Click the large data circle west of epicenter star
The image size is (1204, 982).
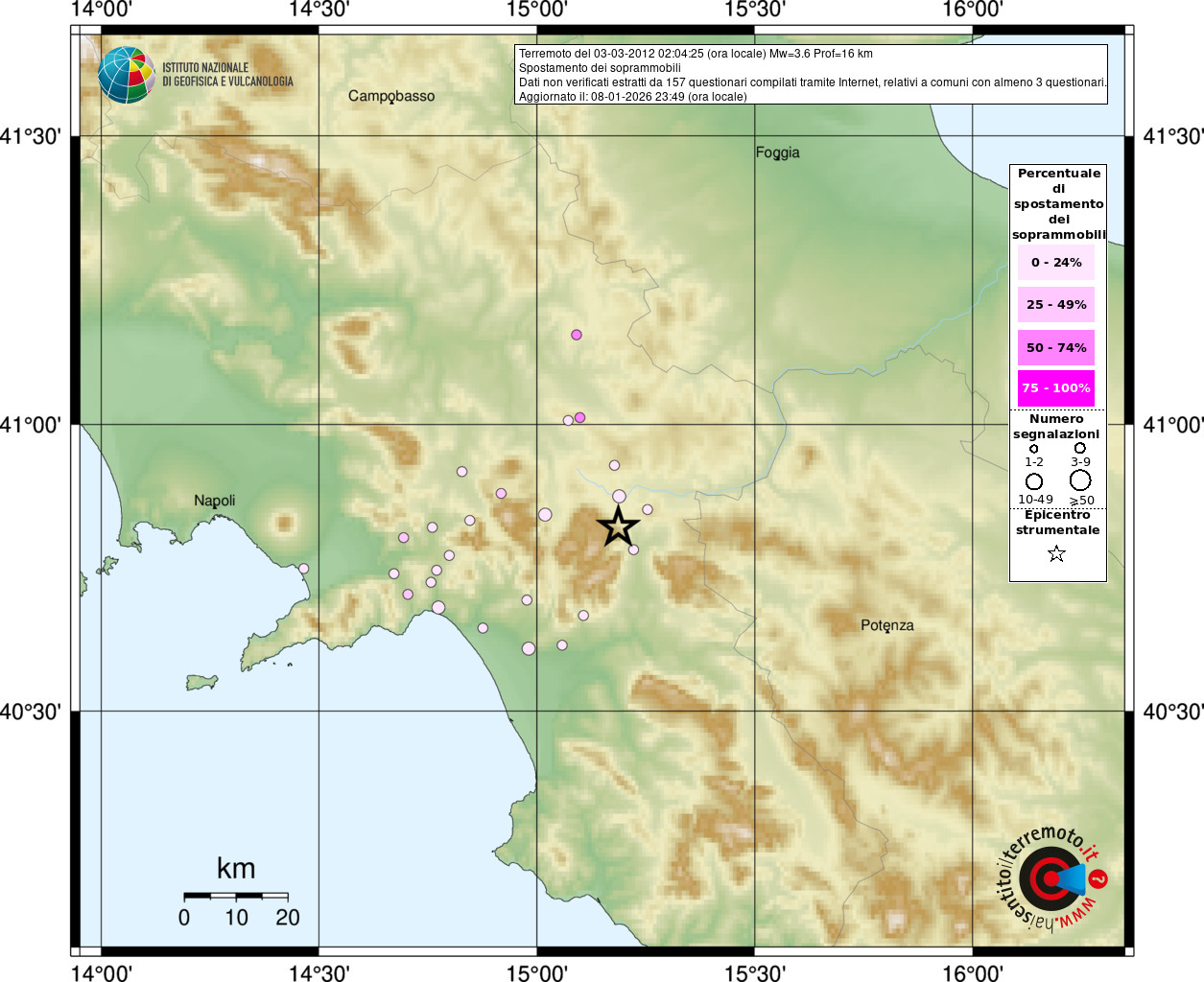coord(545,515)
